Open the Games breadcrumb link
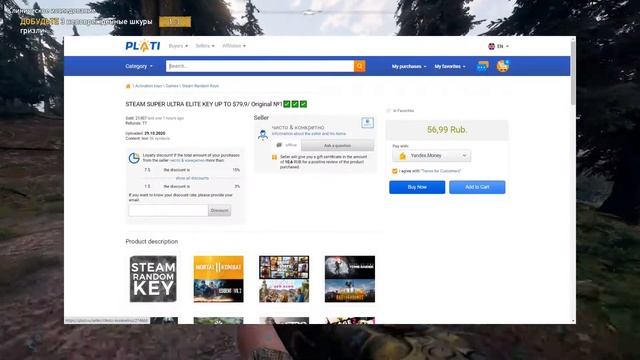This screenshot has width=640, height=360. (172, 86)
